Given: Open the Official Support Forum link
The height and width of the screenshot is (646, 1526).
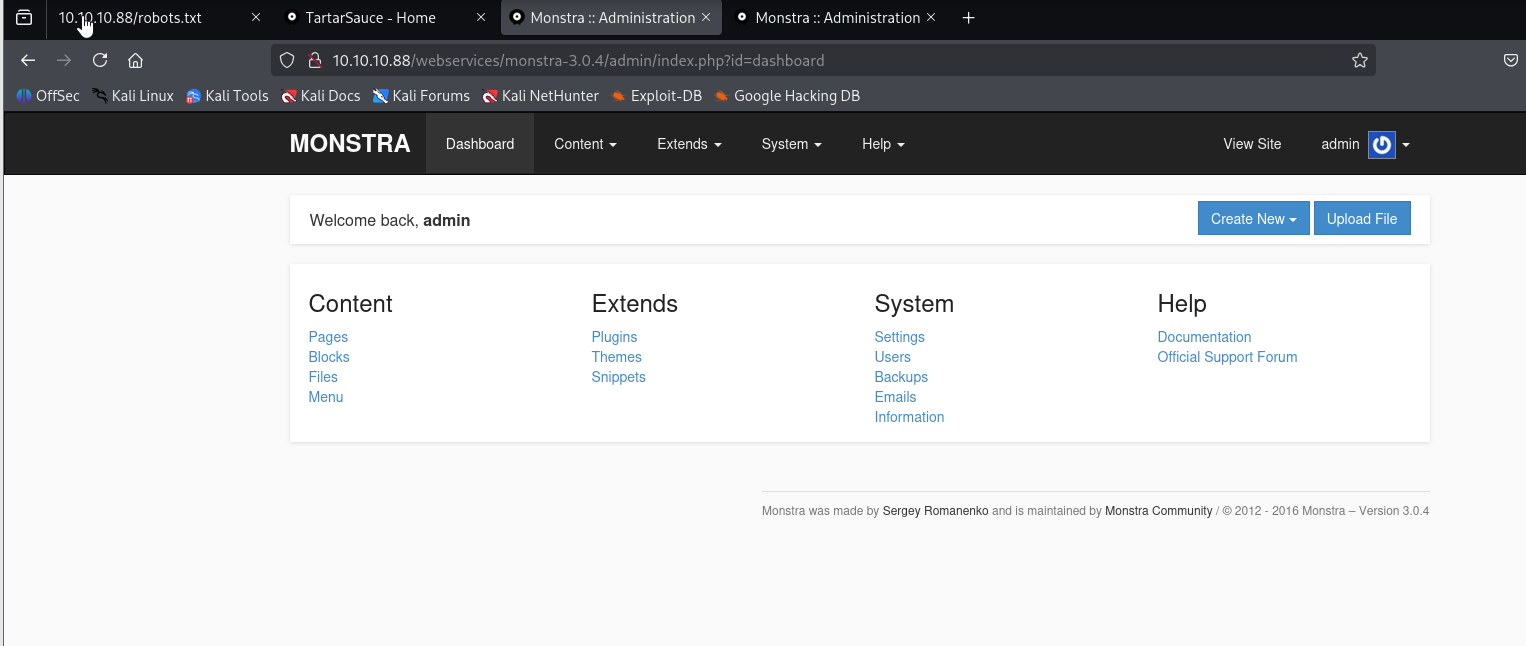Looking at the screenshot, I should click(x=1227, y=357).
